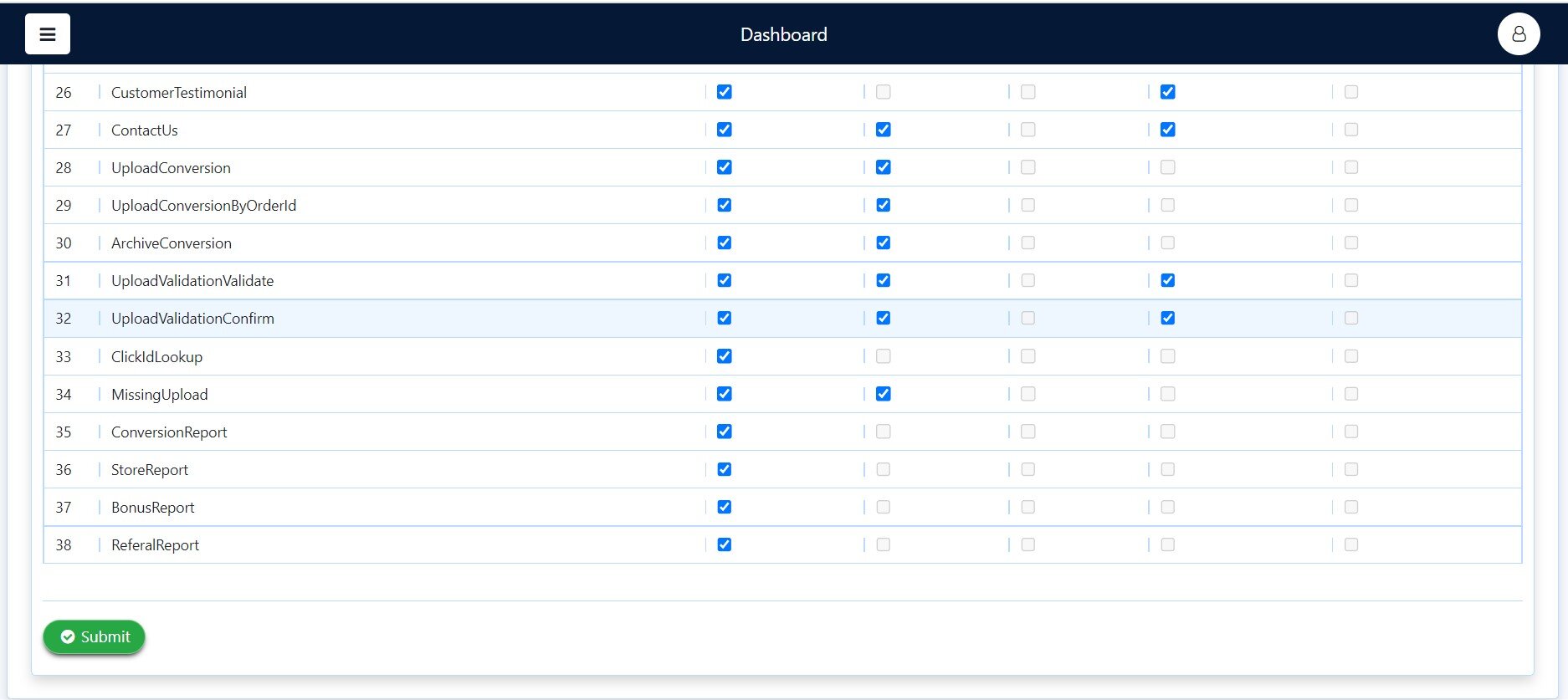Uncheck first checkbox for ConversionReport

pos(725,432)
